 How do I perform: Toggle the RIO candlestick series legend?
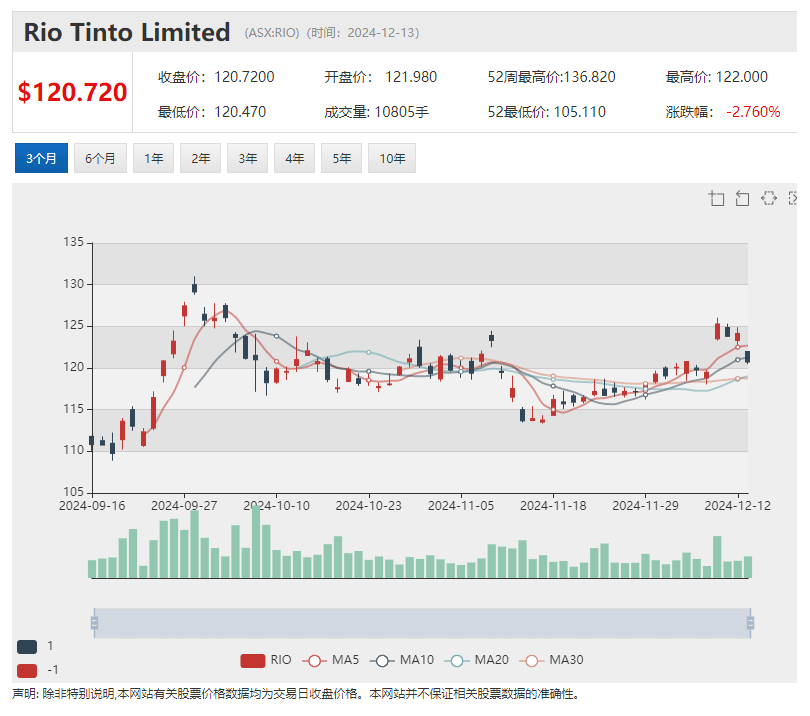pos(267,660)
